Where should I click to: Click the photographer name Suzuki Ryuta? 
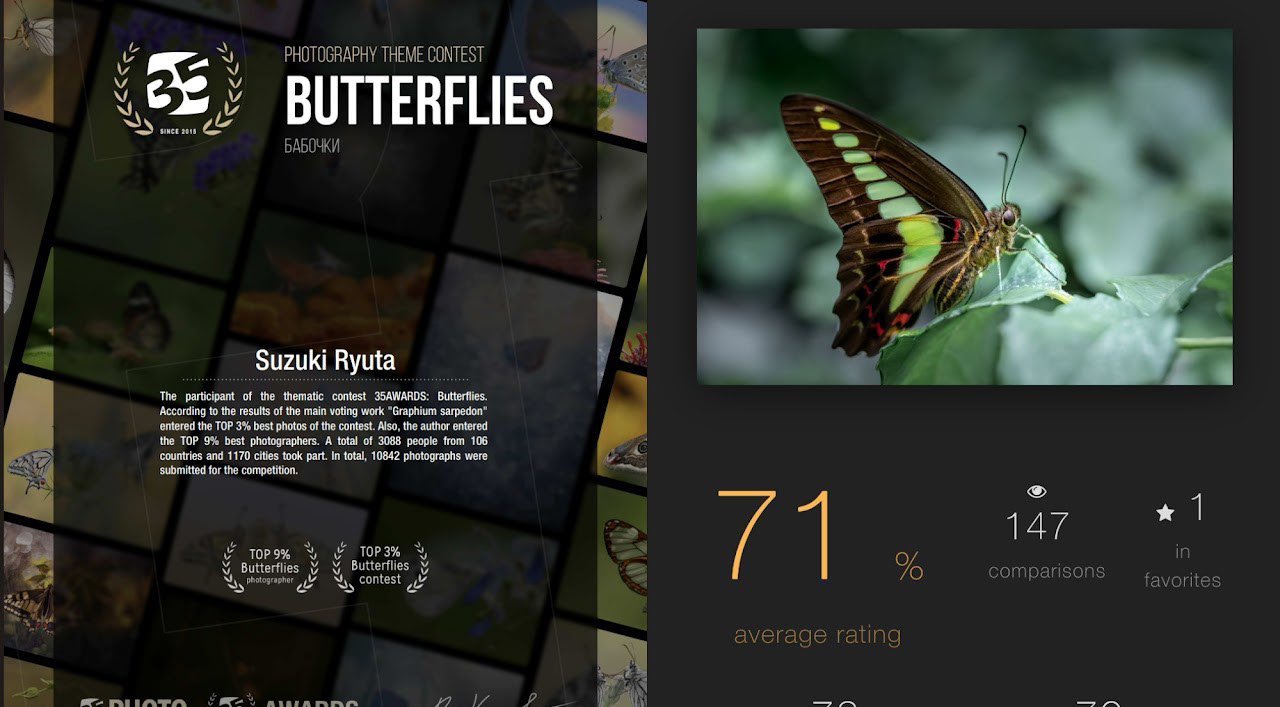[x=325, y=360]
